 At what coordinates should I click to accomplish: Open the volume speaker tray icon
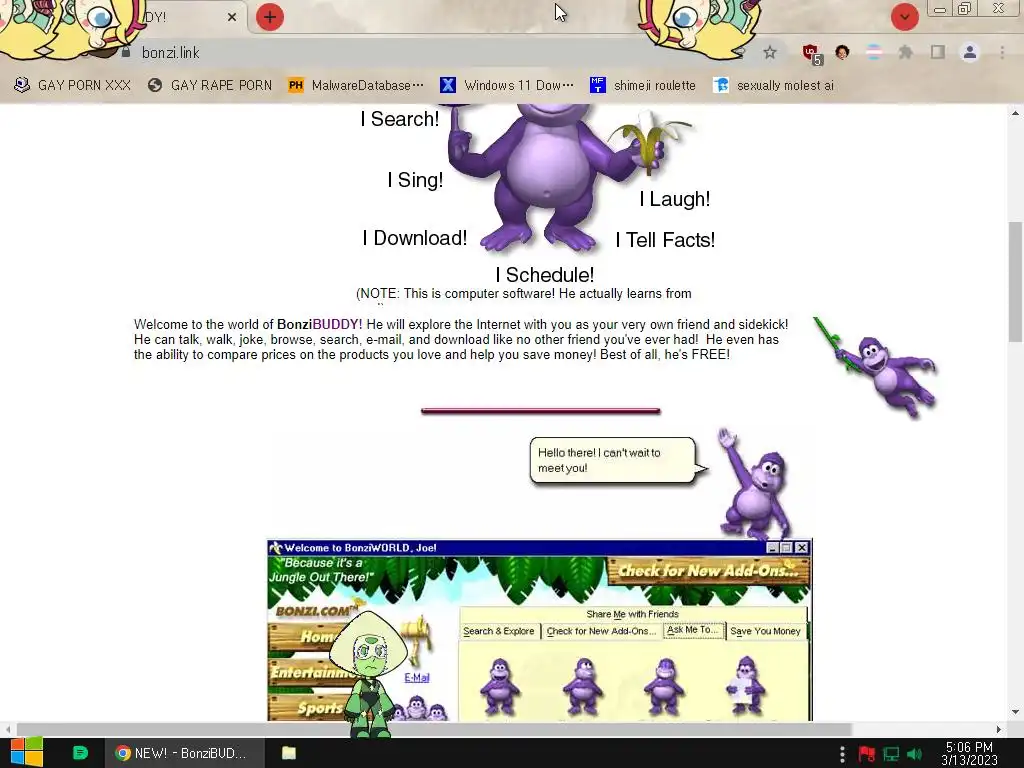[x=914, y=754]
